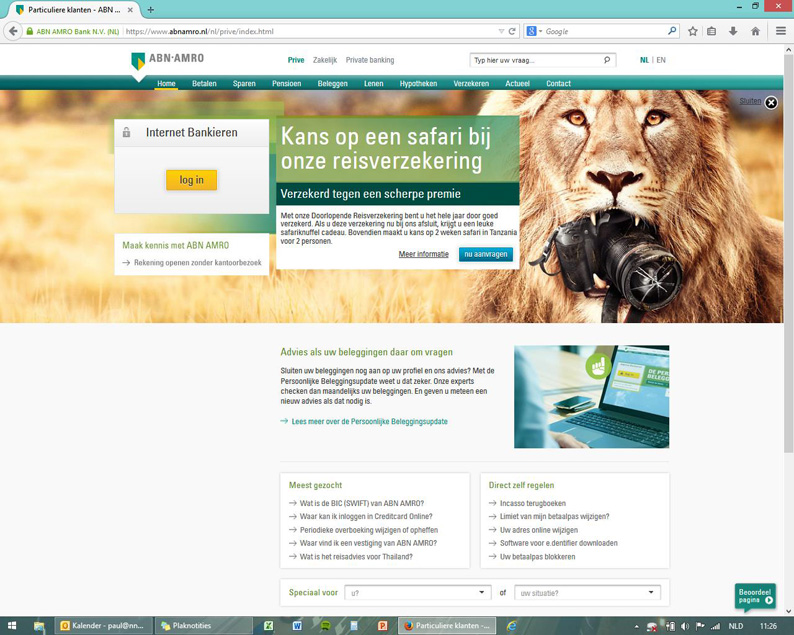This screenshot has height=635, width=794.
Task: Go to the browser home page icon
Action: click(755, 31)
